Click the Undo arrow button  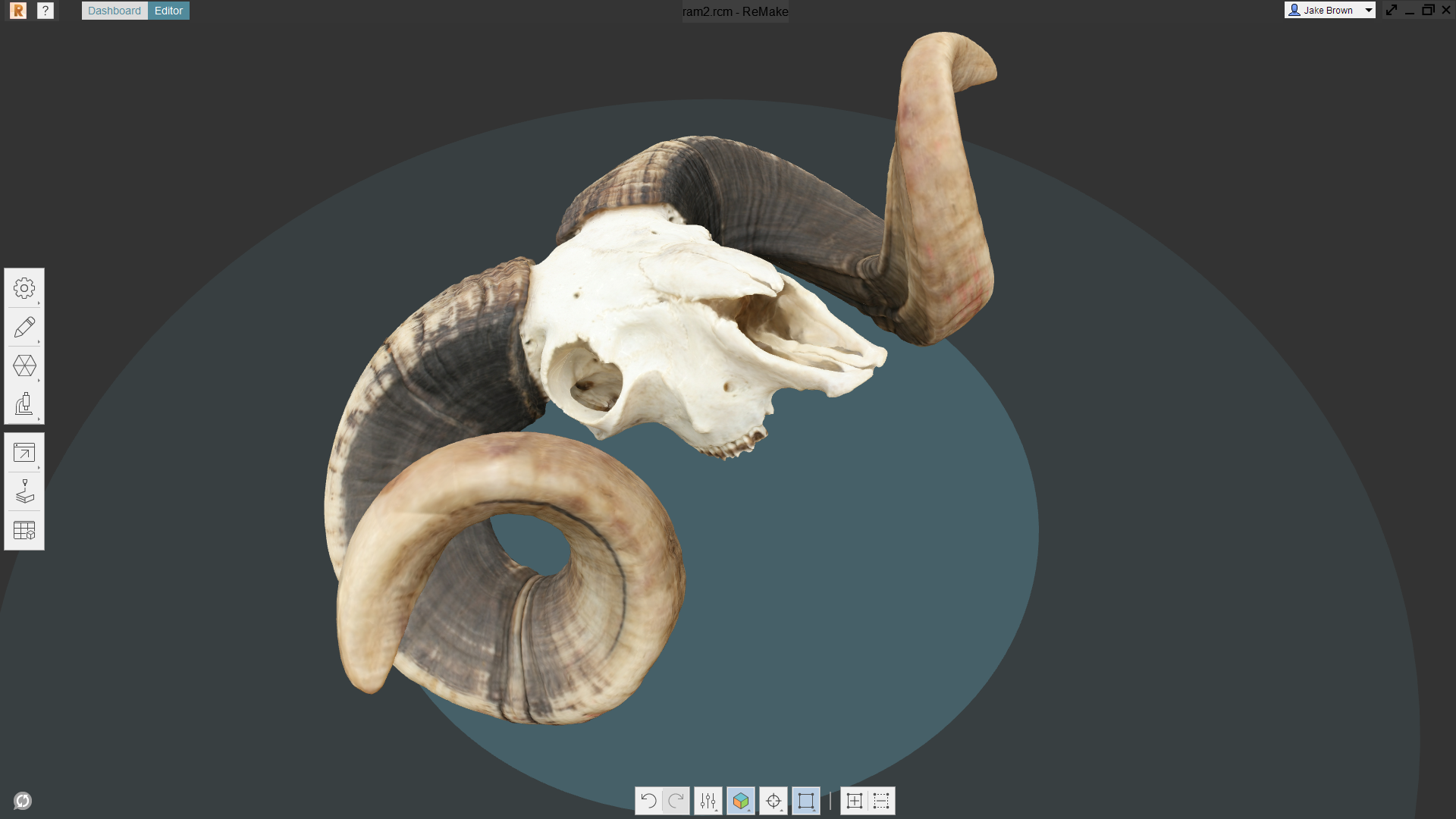pyautogui.click(x=648, y=801)
